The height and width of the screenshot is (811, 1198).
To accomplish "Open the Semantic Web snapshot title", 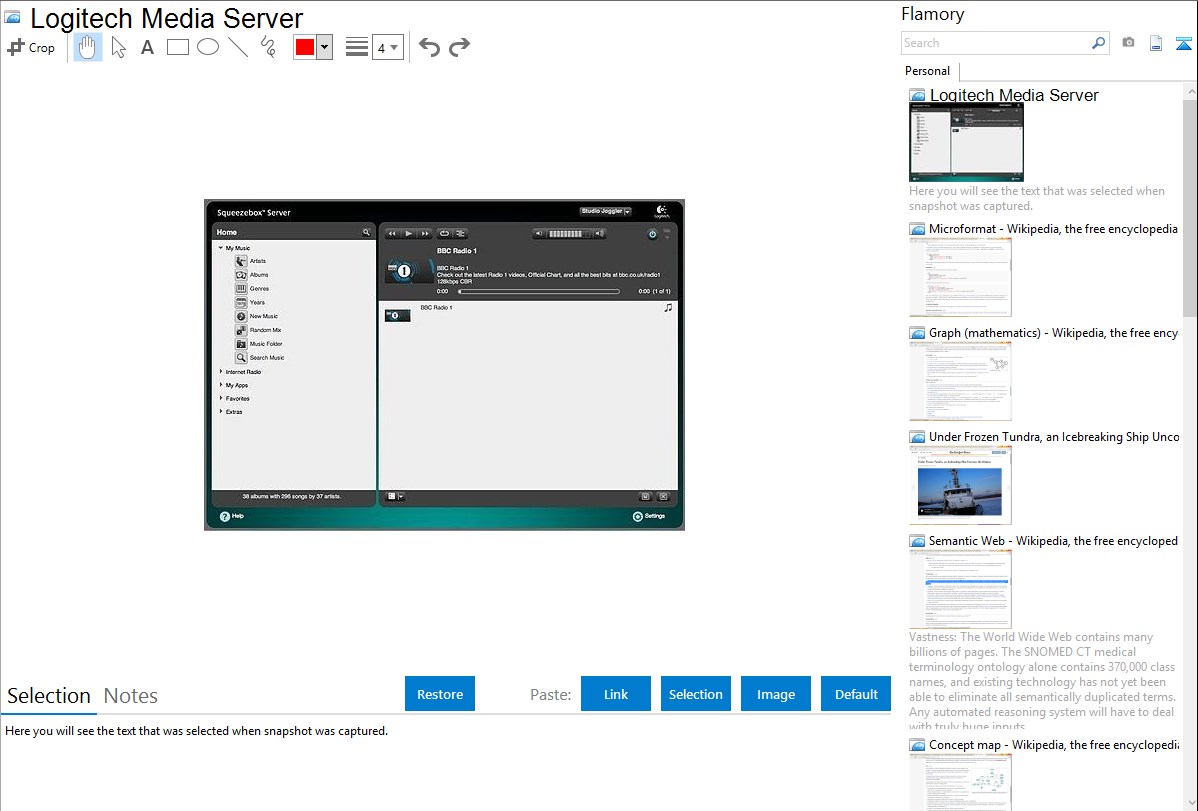I will coord(1053,540).
